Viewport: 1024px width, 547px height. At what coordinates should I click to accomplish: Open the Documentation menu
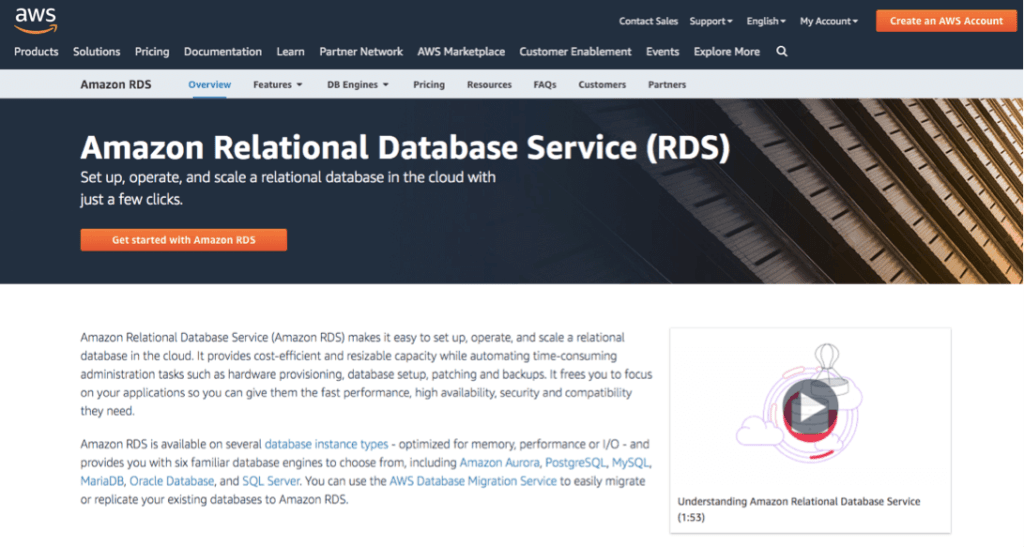tap(223, 52)
